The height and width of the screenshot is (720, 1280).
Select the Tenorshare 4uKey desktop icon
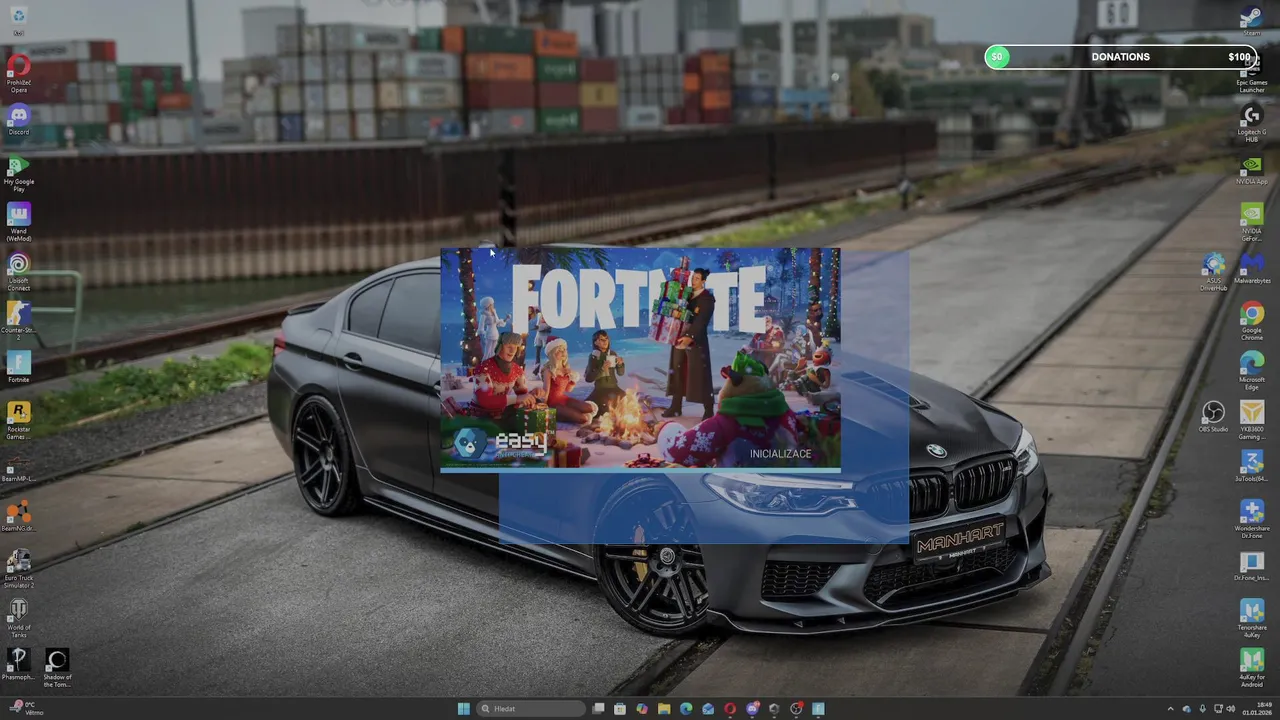pos(1251,617)
